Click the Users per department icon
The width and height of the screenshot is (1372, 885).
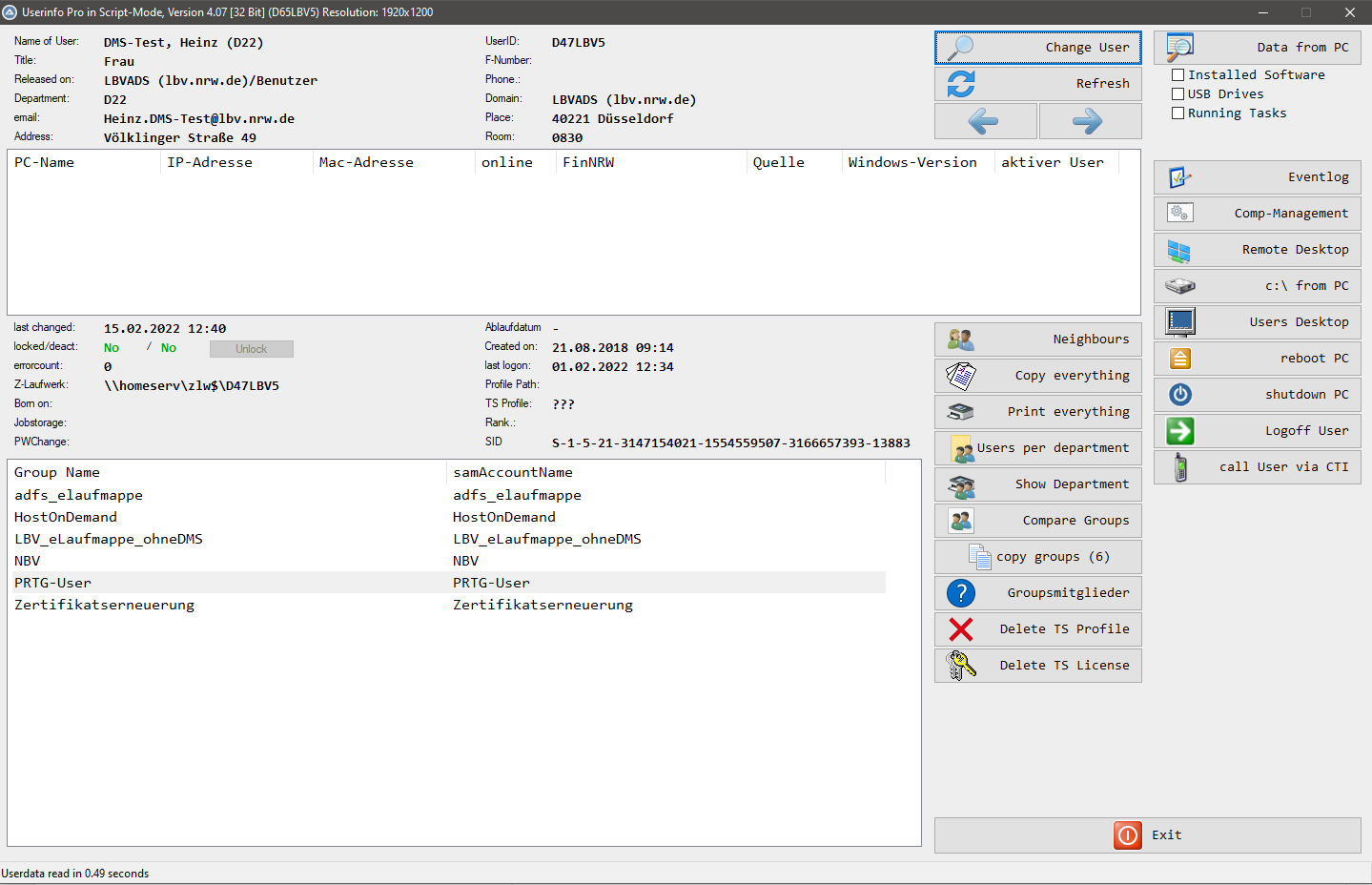(961, 448)
